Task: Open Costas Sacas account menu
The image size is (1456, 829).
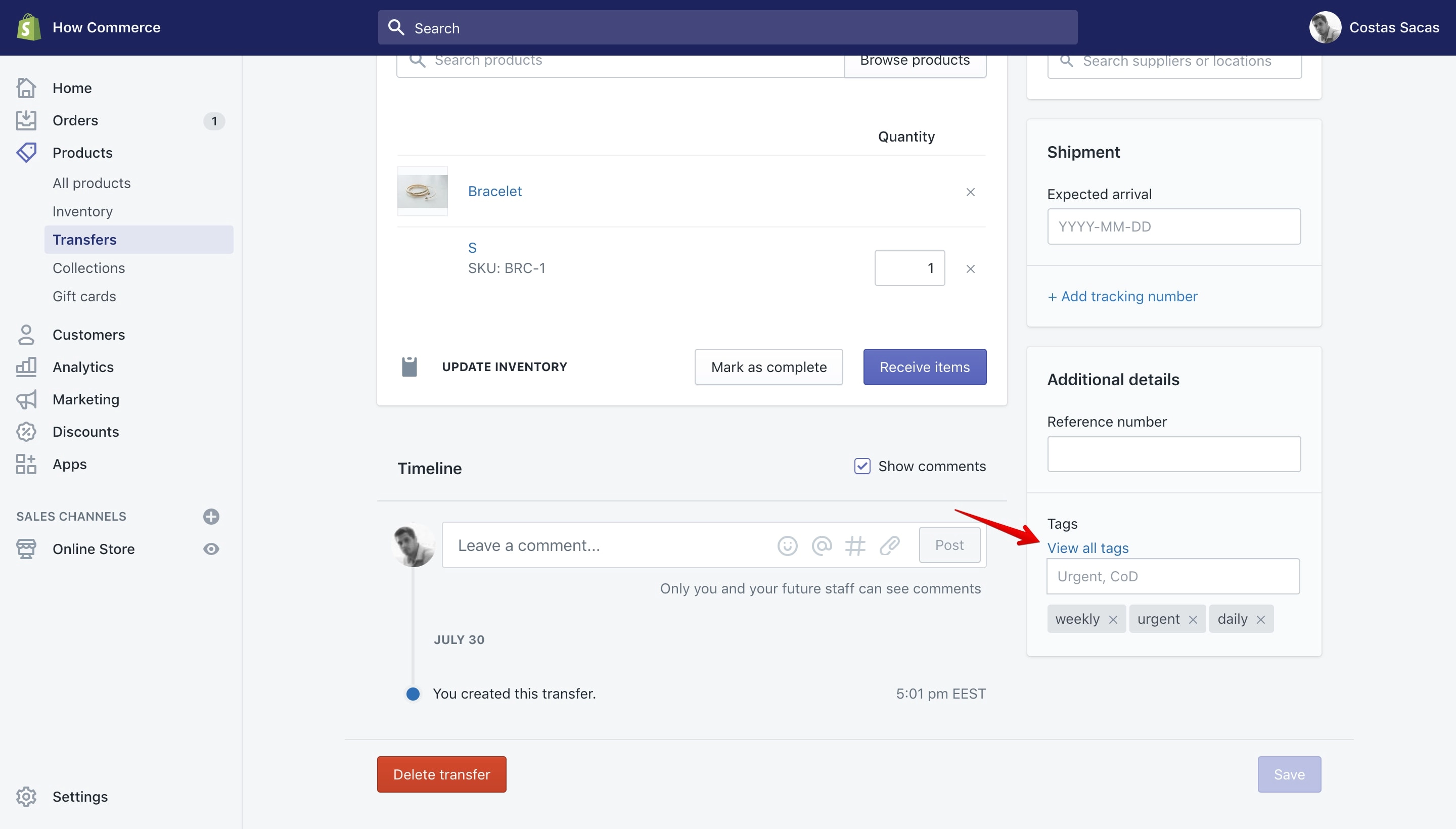Action: point(1374,27)
